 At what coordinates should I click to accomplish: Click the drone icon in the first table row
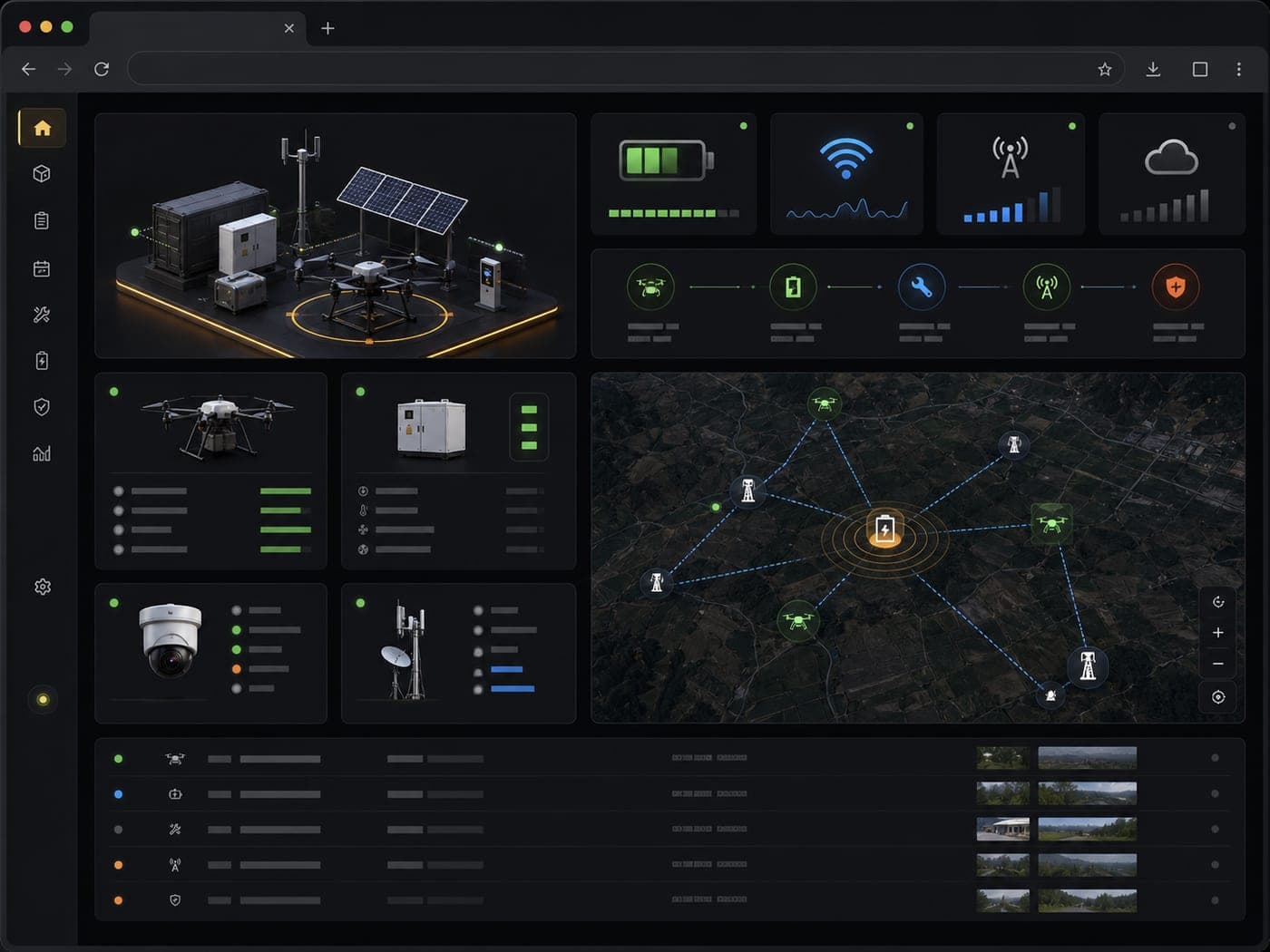click(175, 759)
